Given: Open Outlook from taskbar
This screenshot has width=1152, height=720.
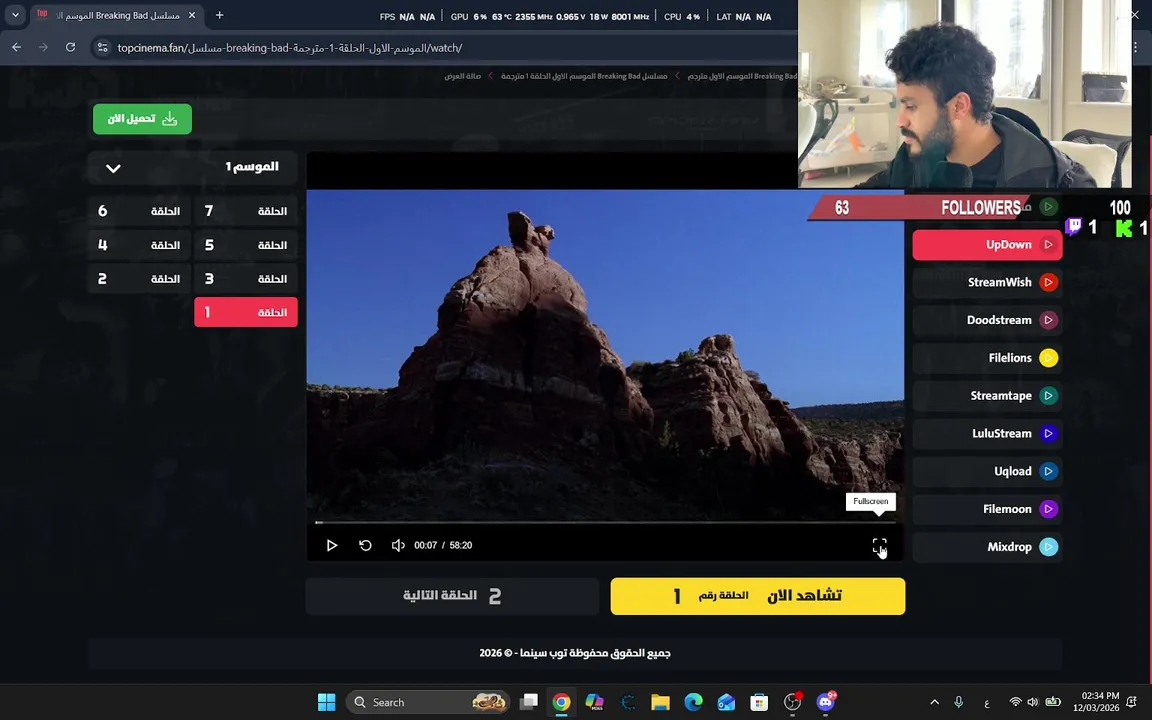Looking at the screenshot, I should [726, 702].
